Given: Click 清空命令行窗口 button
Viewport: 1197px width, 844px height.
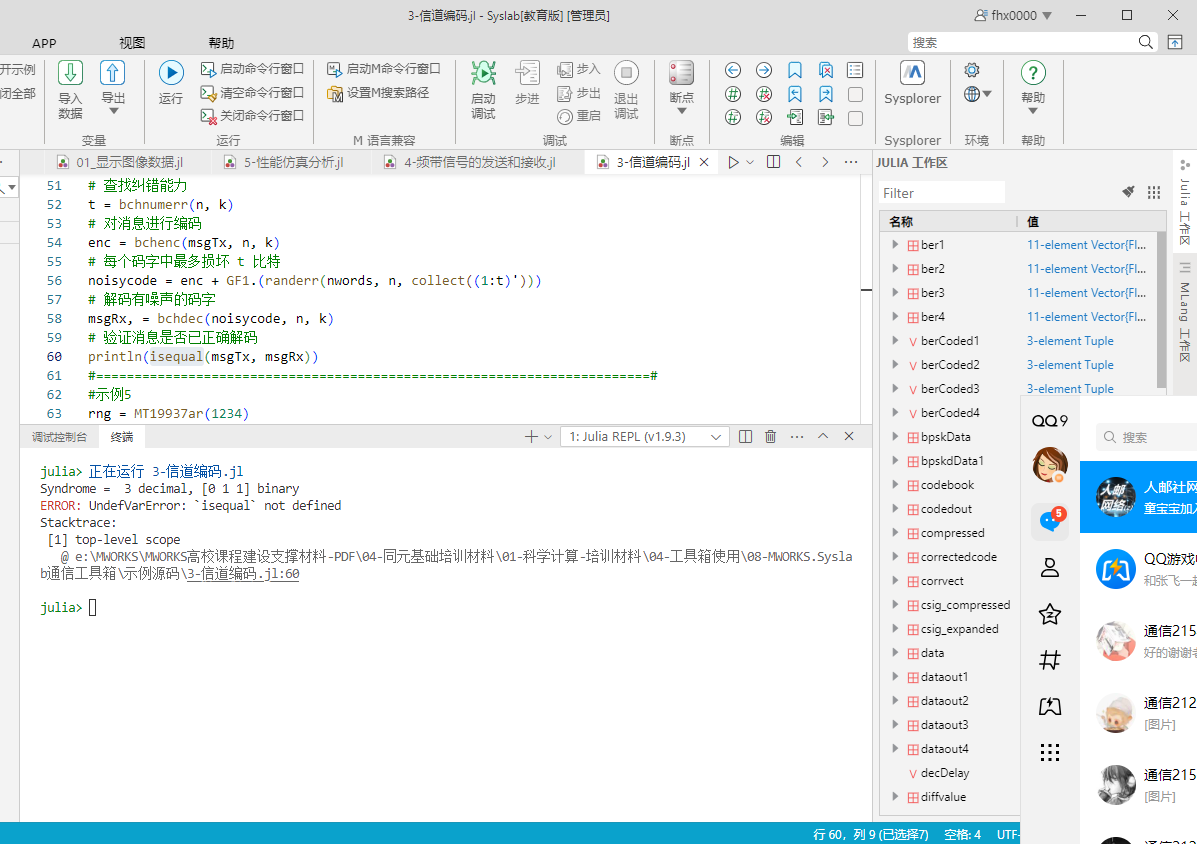Looking at the screenshot, I should (253, 93).
